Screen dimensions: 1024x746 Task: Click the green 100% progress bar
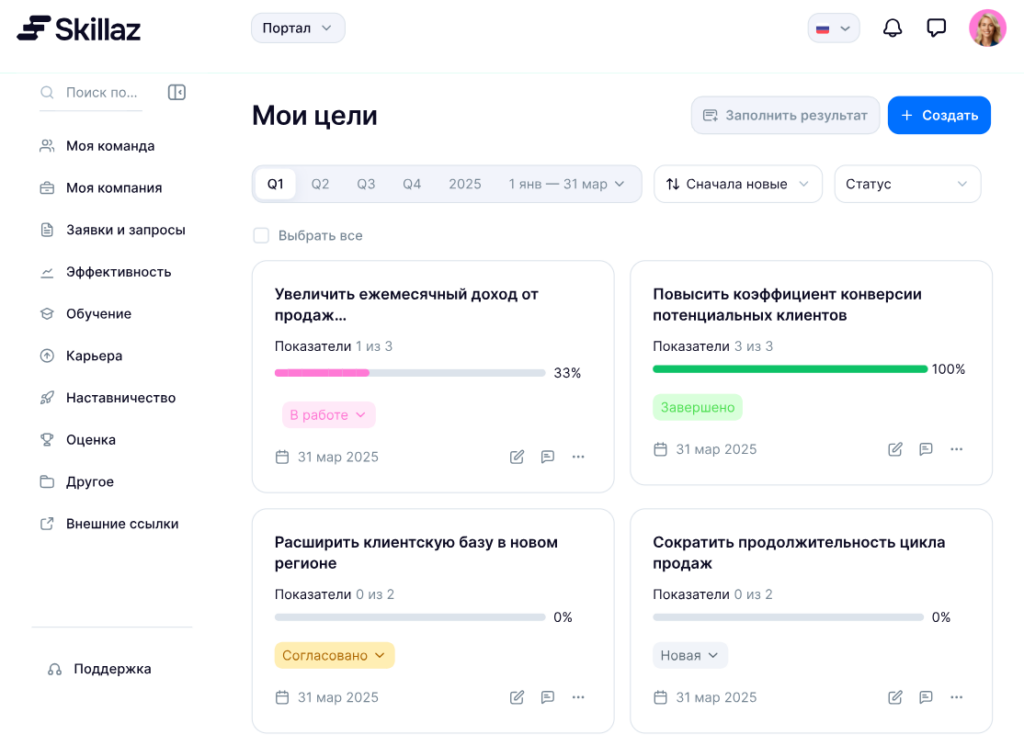click(790, 369)
